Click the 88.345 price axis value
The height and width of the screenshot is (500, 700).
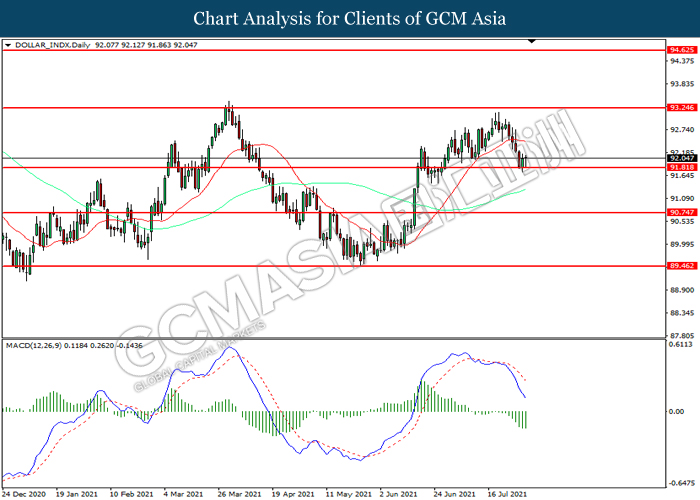[682, 313]
